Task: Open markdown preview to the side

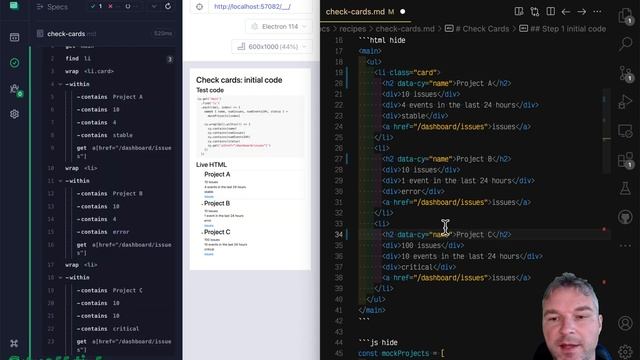Action: point(519,11)
